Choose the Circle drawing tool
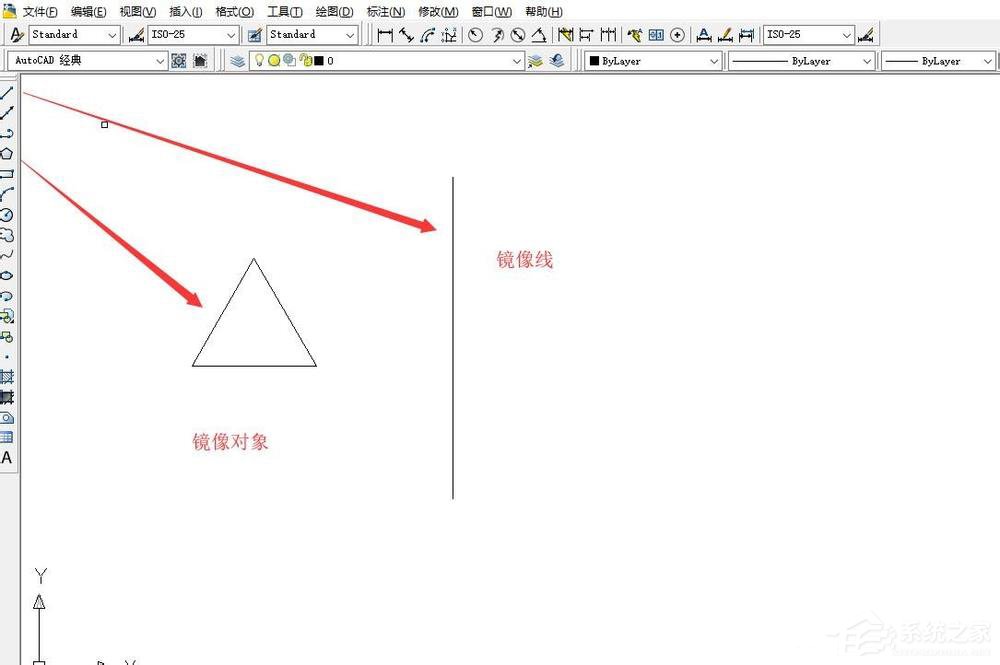This screenshot has height=665, width=1000. pyautogui.click(x=6, y=215)
